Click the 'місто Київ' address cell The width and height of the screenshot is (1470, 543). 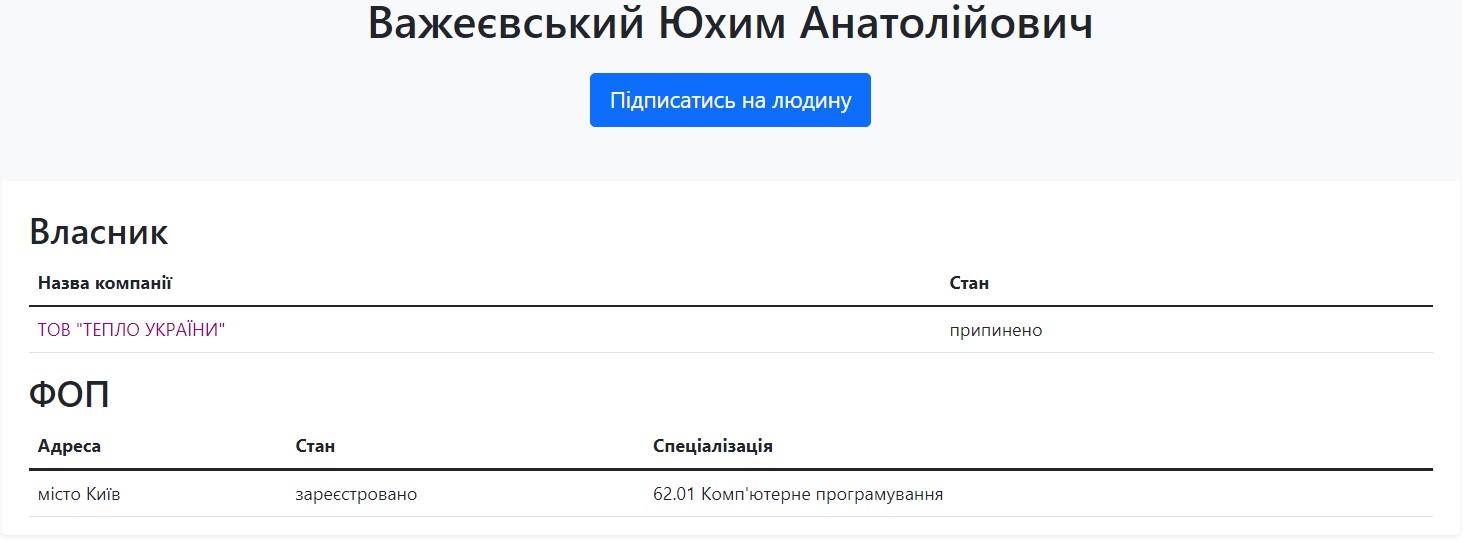(x=79, y=494)
